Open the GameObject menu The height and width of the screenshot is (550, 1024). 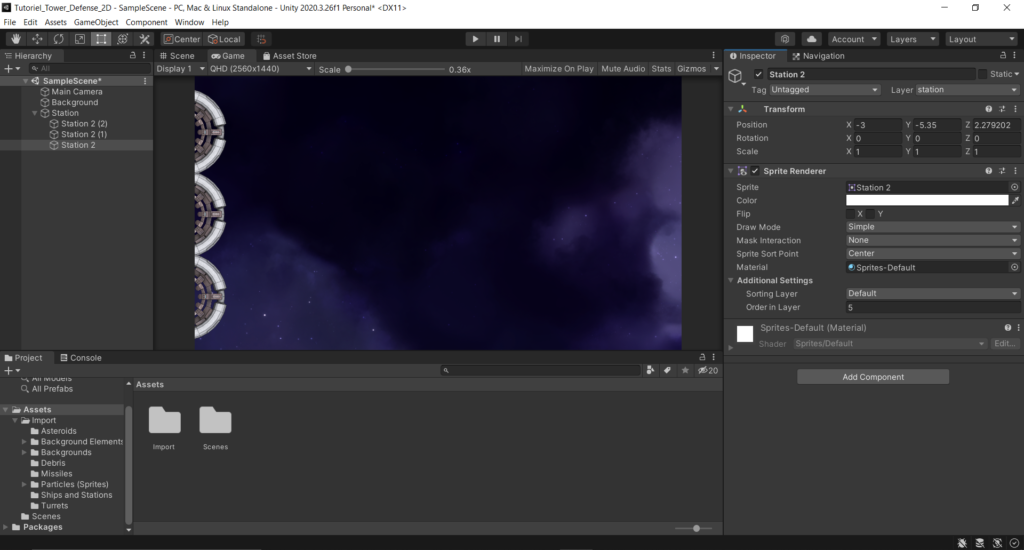pyautogui.click(x=96, y=22)
